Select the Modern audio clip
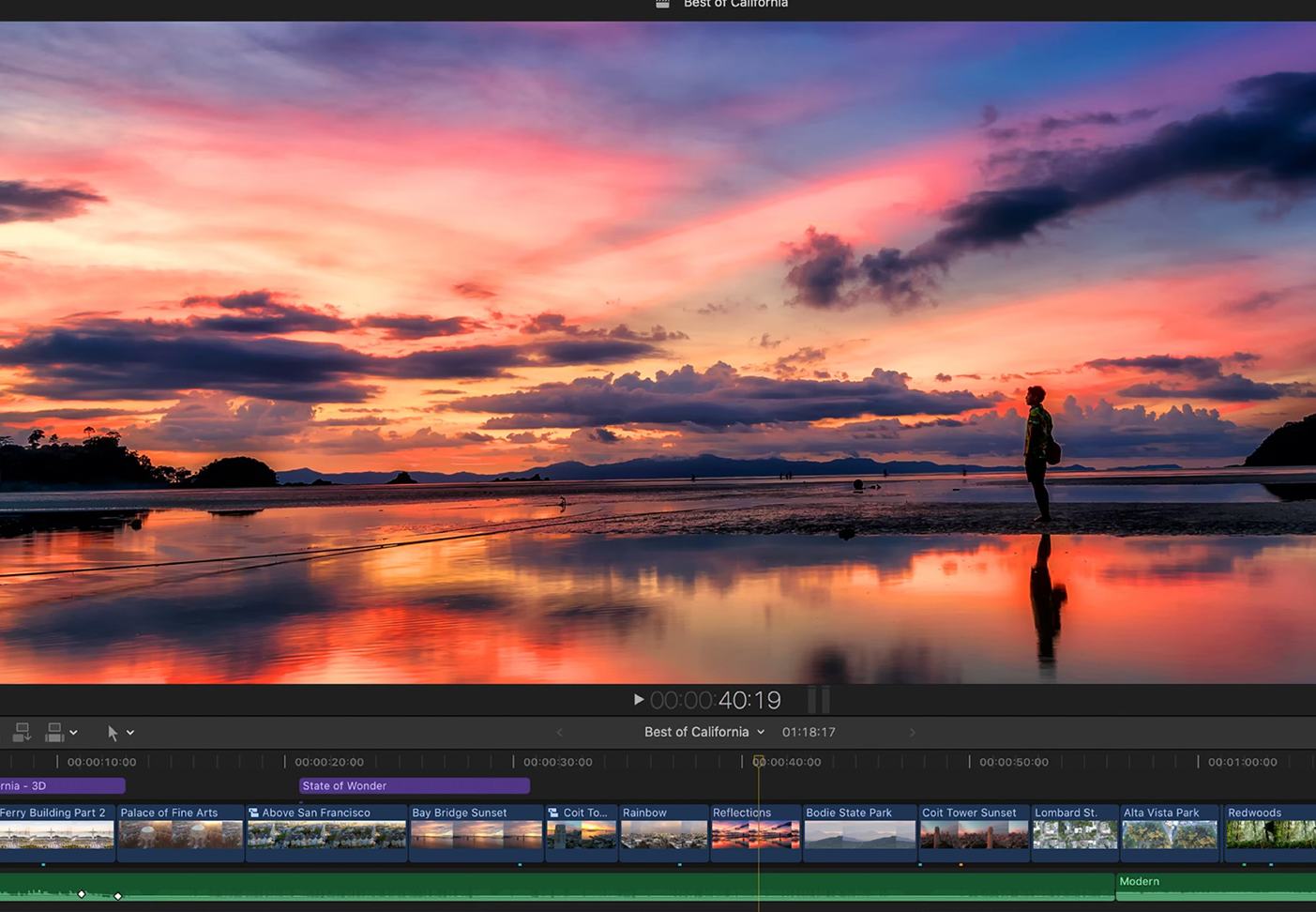Viewport: 1316px width, 912px height. coord(1216,887)
